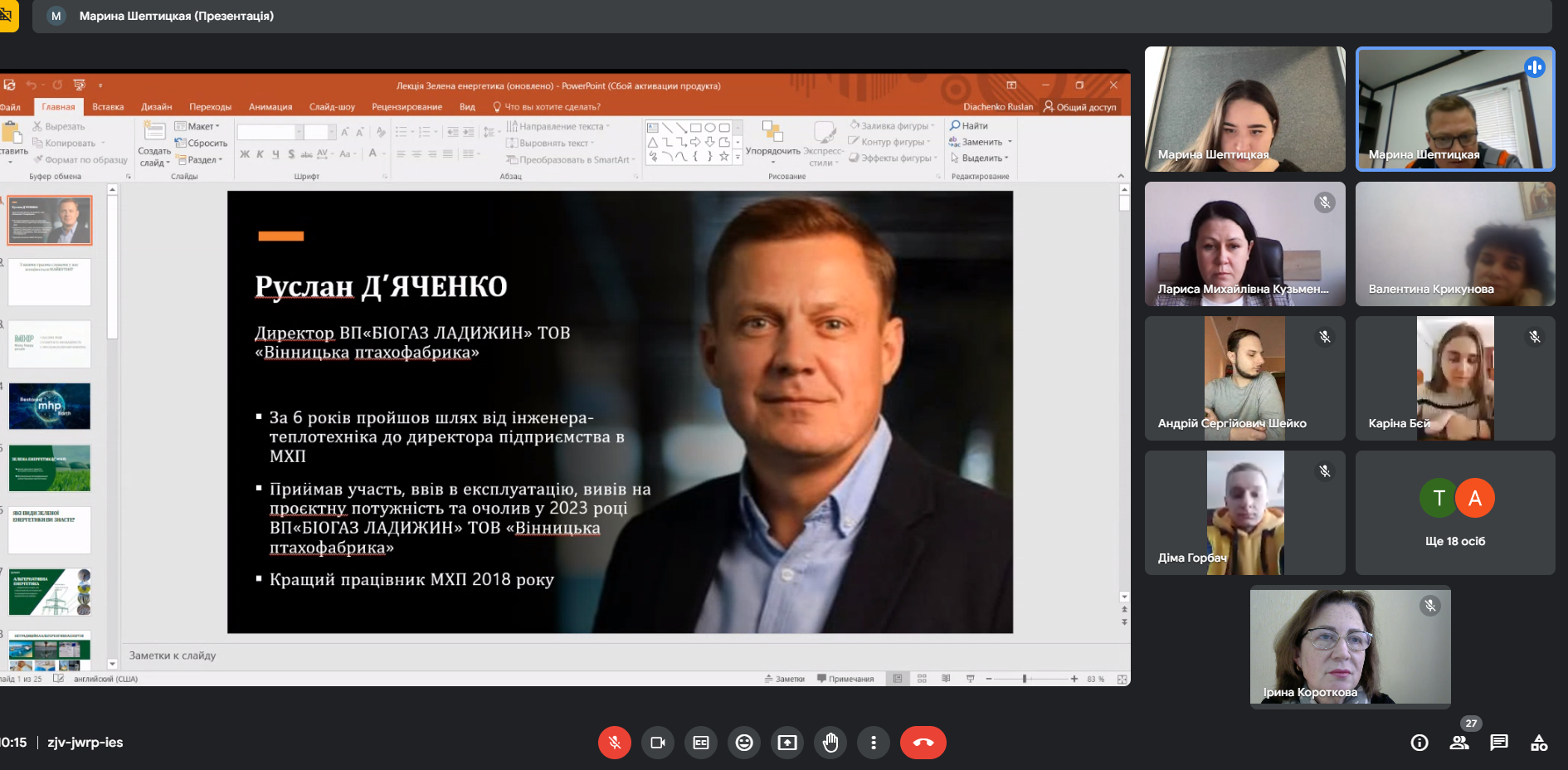Raise hand using the hand icon

[830, 743]
